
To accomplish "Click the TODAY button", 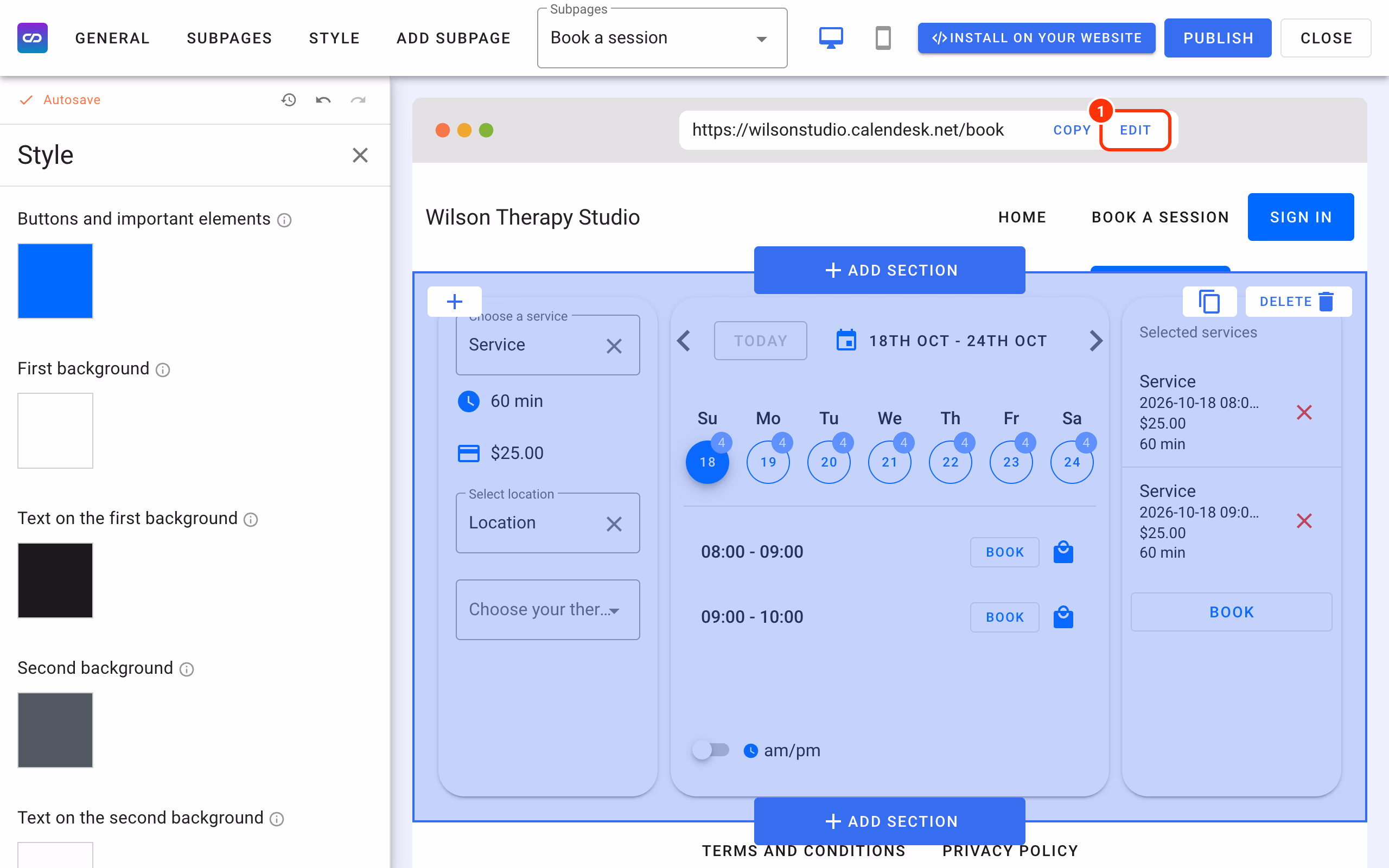I will tap(761, 341).
